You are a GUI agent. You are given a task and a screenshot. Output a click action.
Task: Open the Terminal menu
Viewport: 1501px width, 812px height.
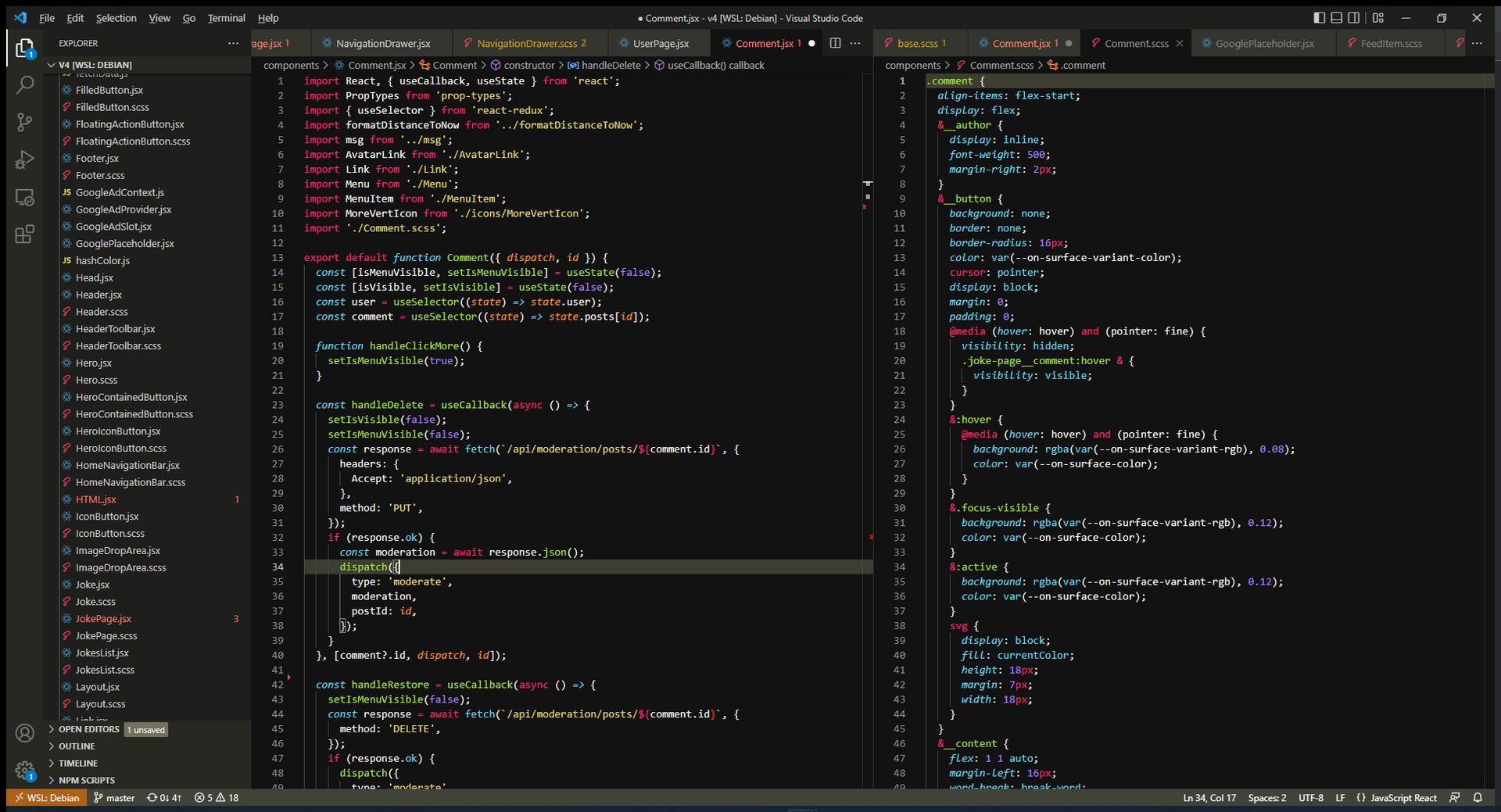pyautogui.click(x=226, y=18)
